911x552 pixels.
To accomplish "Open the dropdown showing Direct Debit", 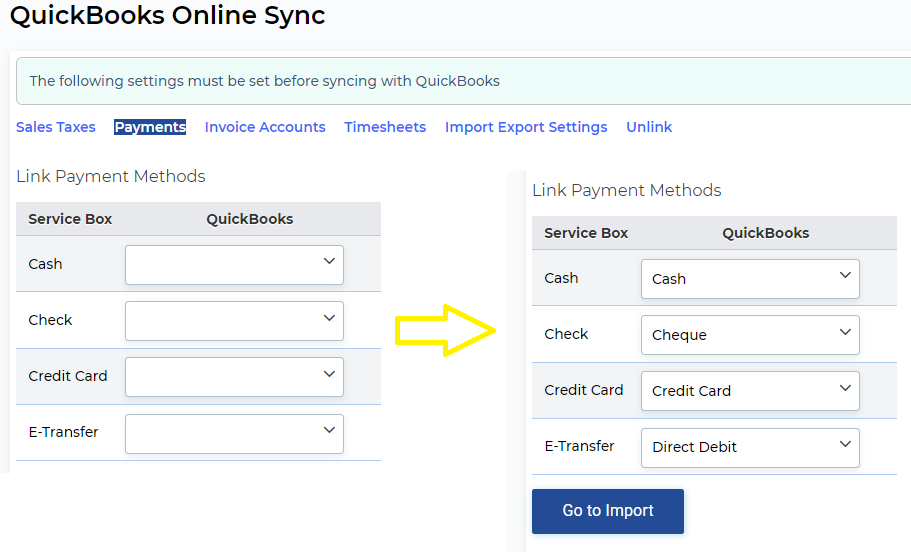I will coord(750,448).
